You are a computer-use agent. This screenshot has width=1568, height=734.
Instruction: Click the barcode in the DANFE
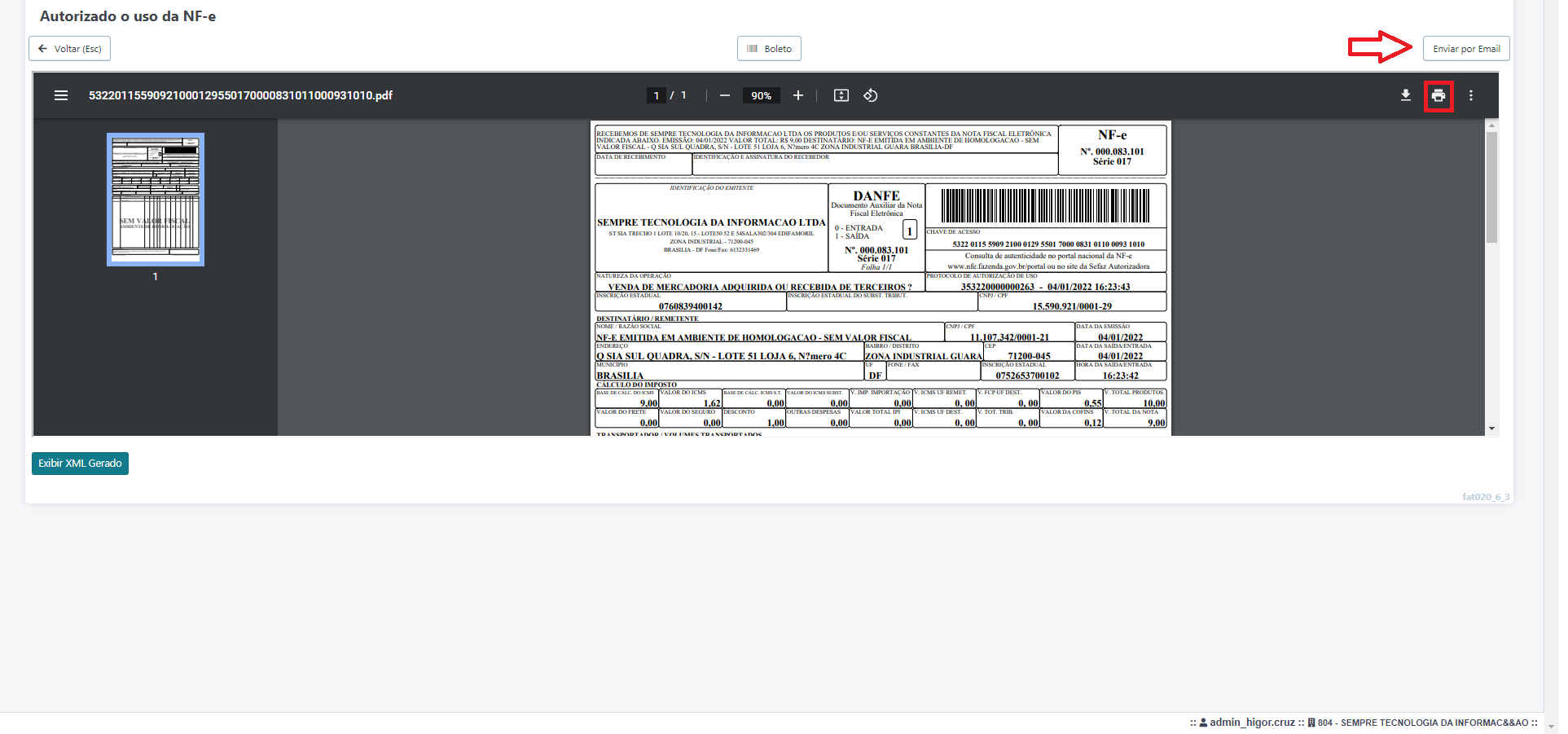[1046, 205]
